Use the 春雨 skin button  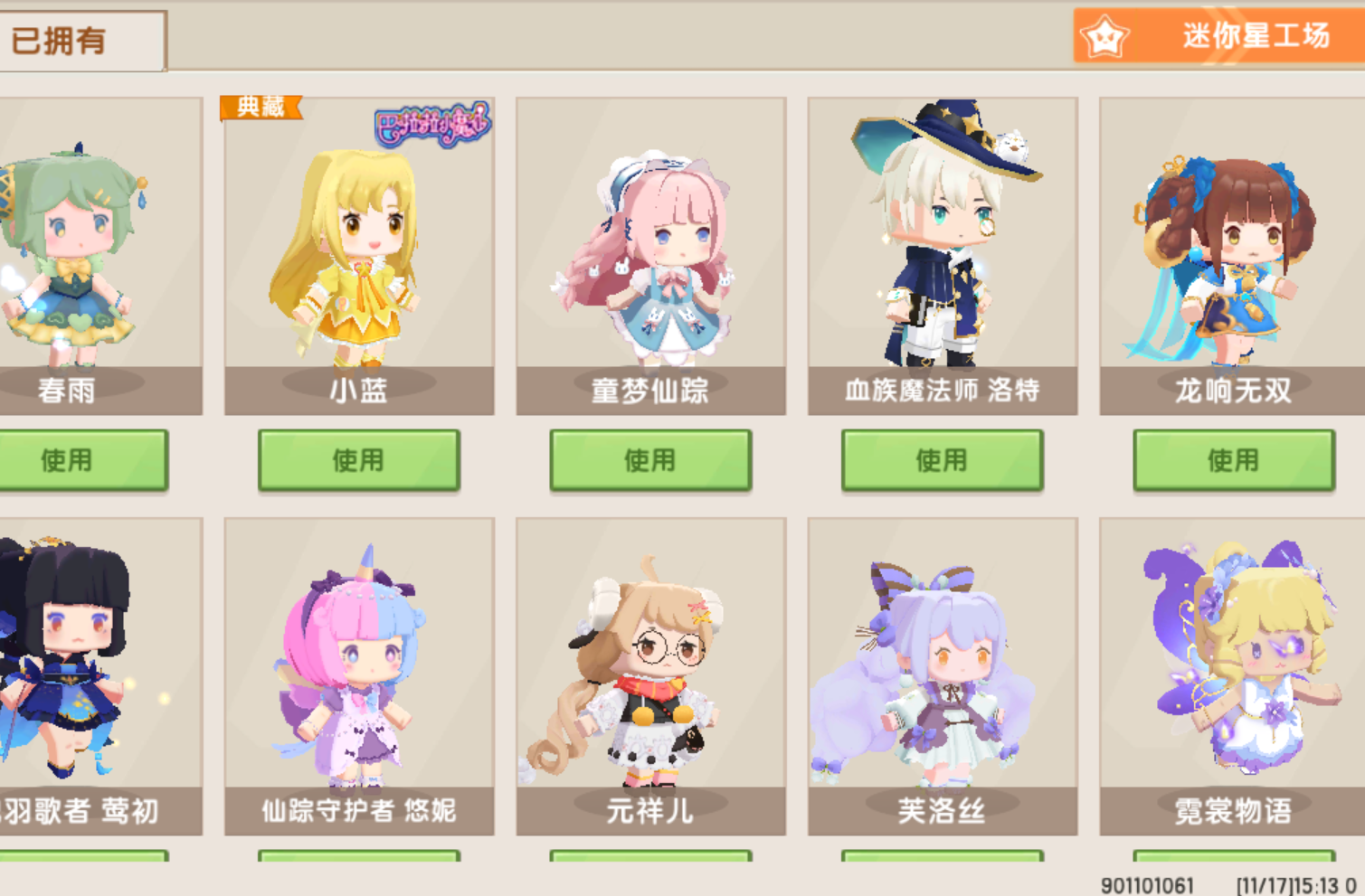[83, 460]
